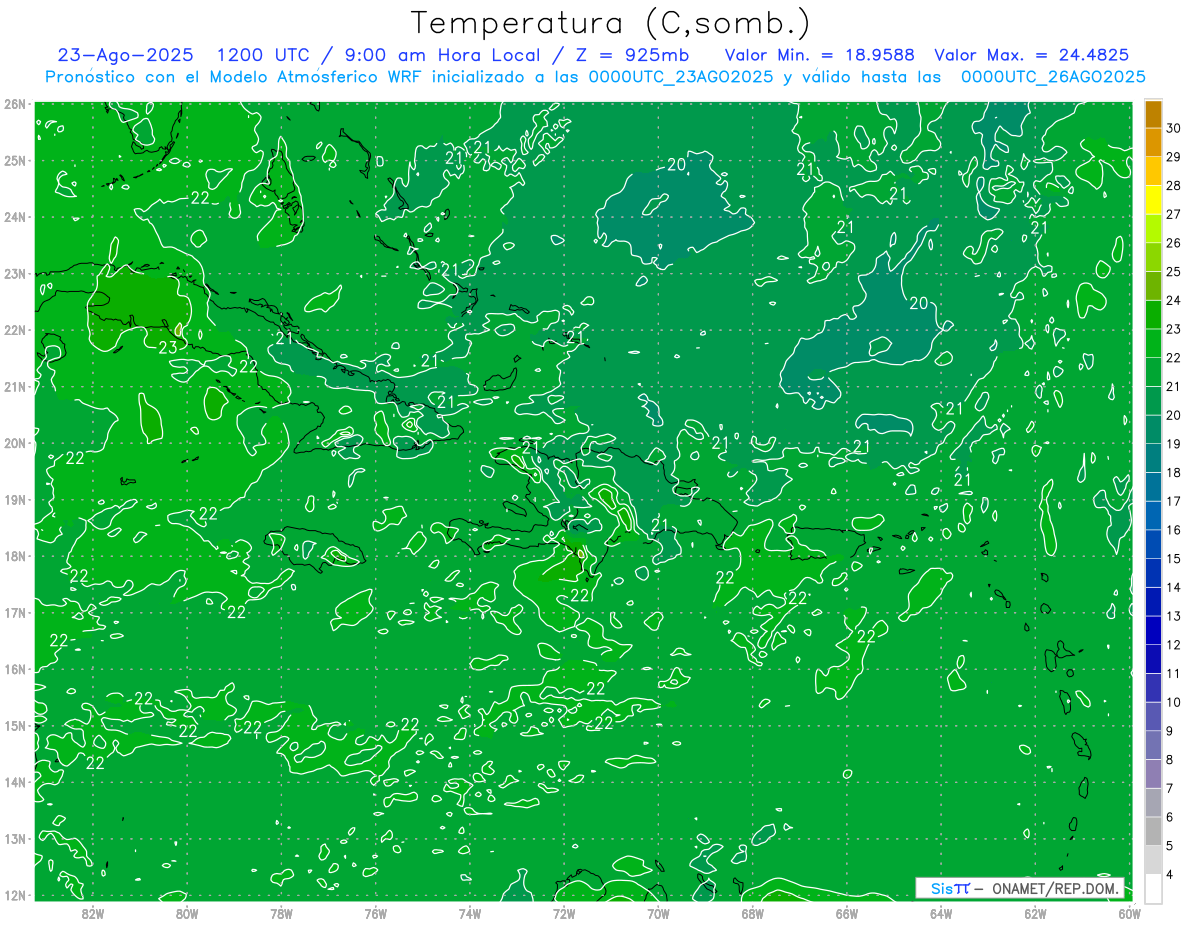The width and height of the screenshot is (1200, 927).
Task: Click the colorbar label '20'
Action: 1173,415
